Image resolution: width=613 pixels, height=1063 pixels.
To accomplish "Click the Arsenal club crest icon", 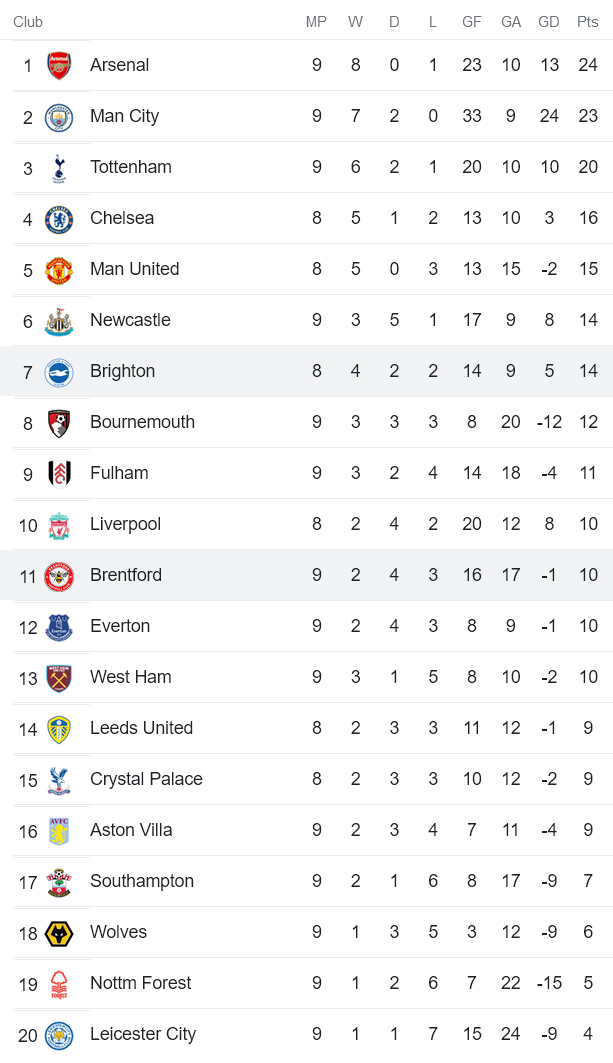I will (x=59, y=66).
